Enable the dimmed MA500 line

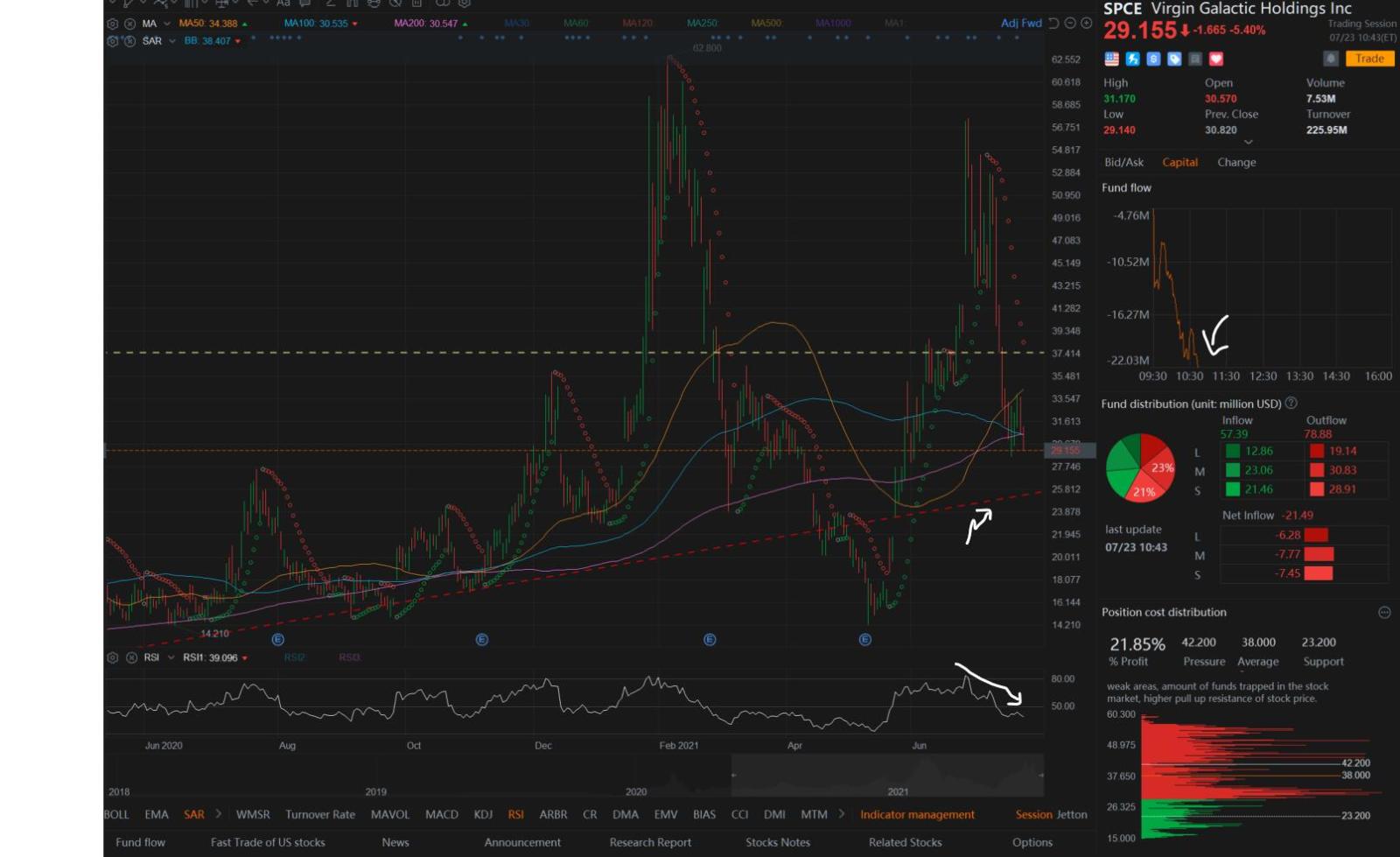point(766,24)
